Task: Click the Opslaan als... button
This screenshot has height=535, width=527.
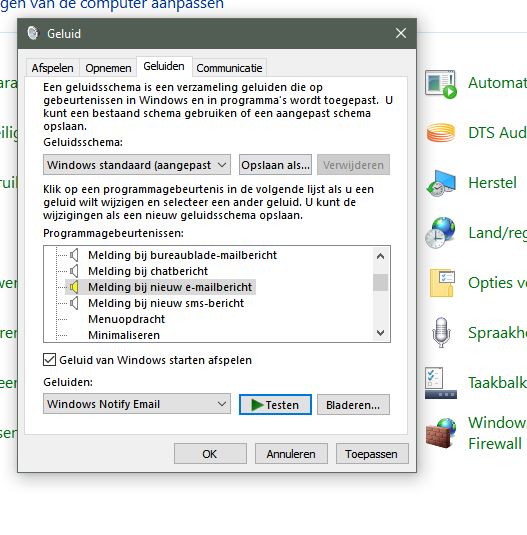Action: (x=275, y=165)
